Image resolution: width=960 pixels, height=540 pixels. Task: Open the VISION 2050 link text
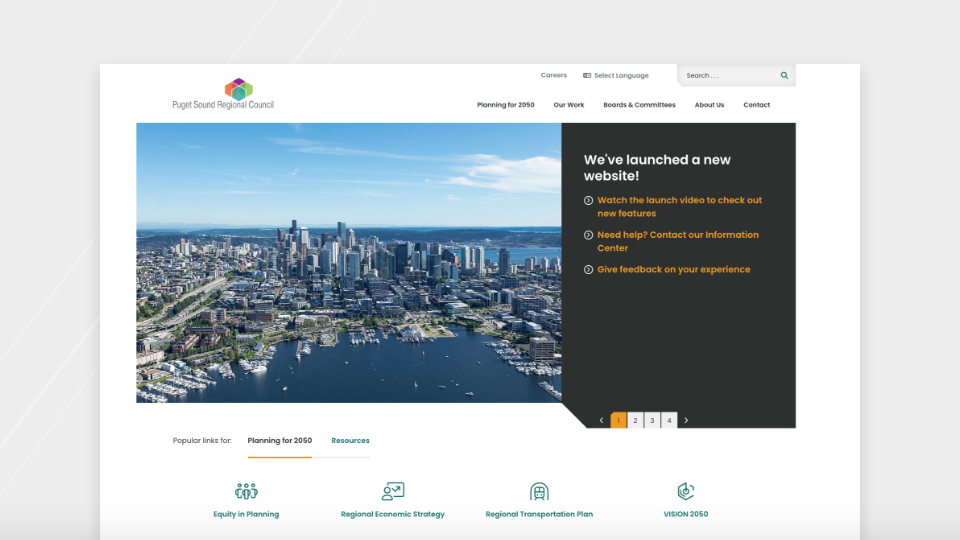tap(686, 514)
